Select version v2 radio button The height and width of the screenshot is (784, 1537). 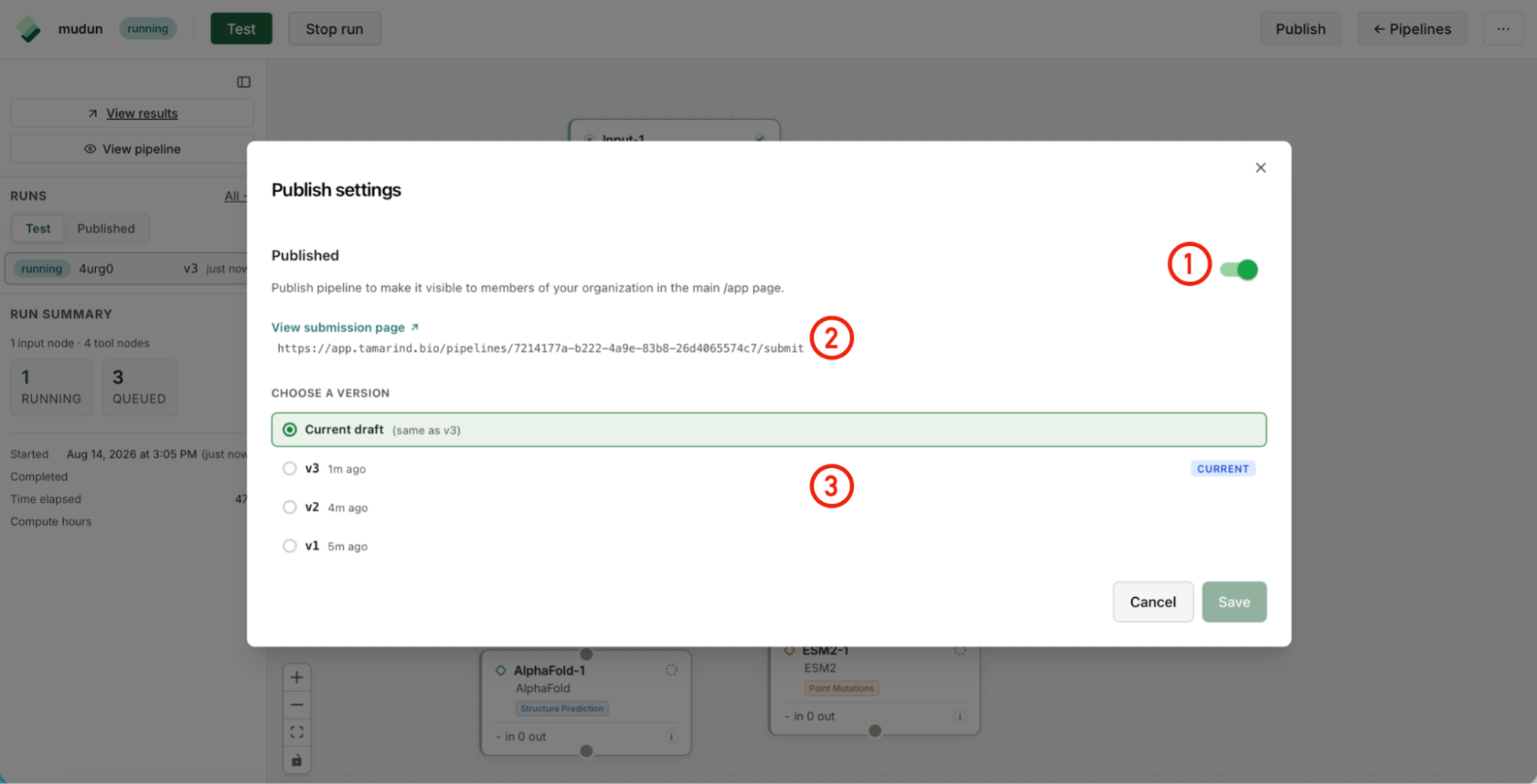(x=289, y=507)
